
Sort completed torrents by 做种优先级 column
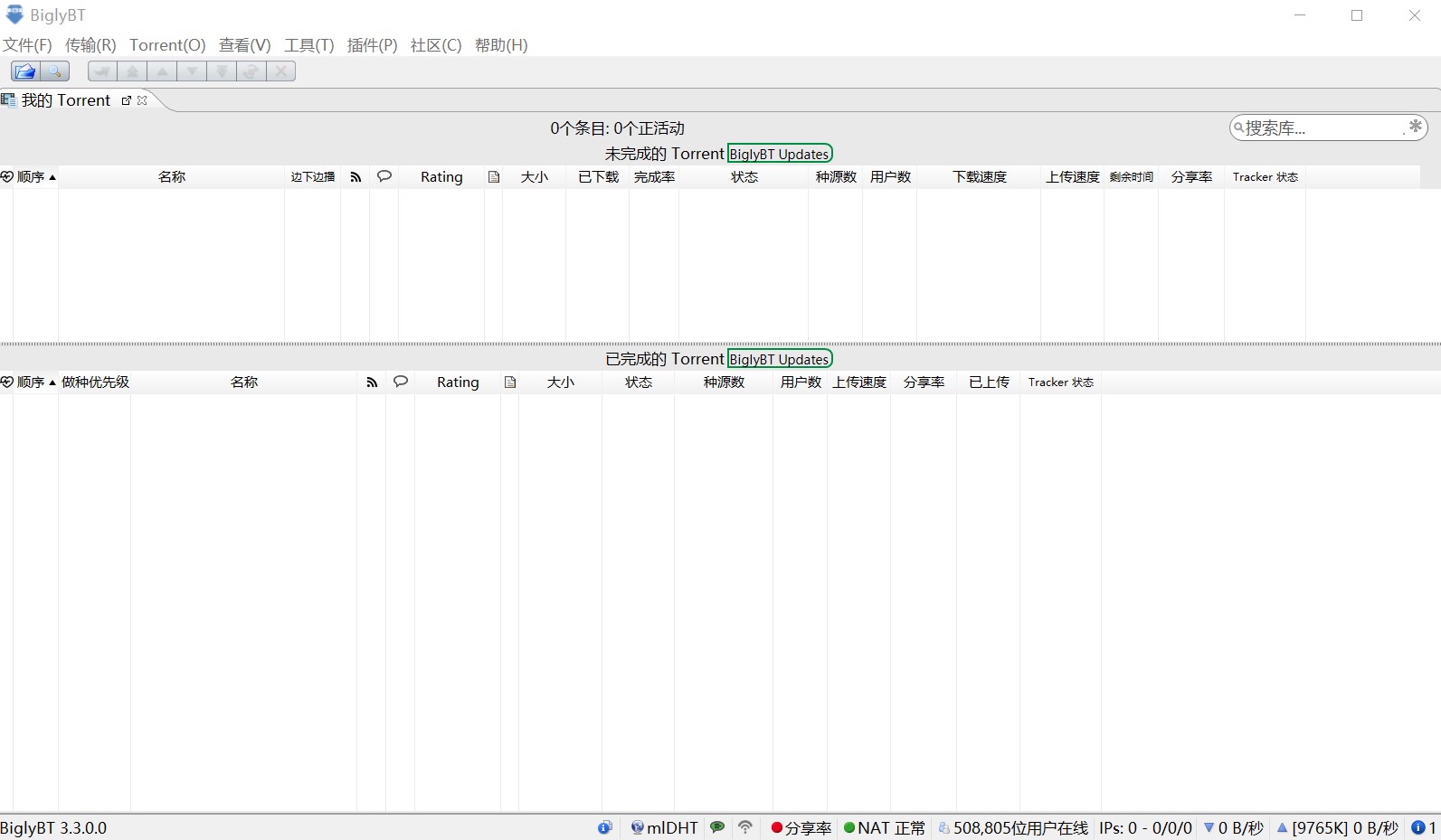95,382
